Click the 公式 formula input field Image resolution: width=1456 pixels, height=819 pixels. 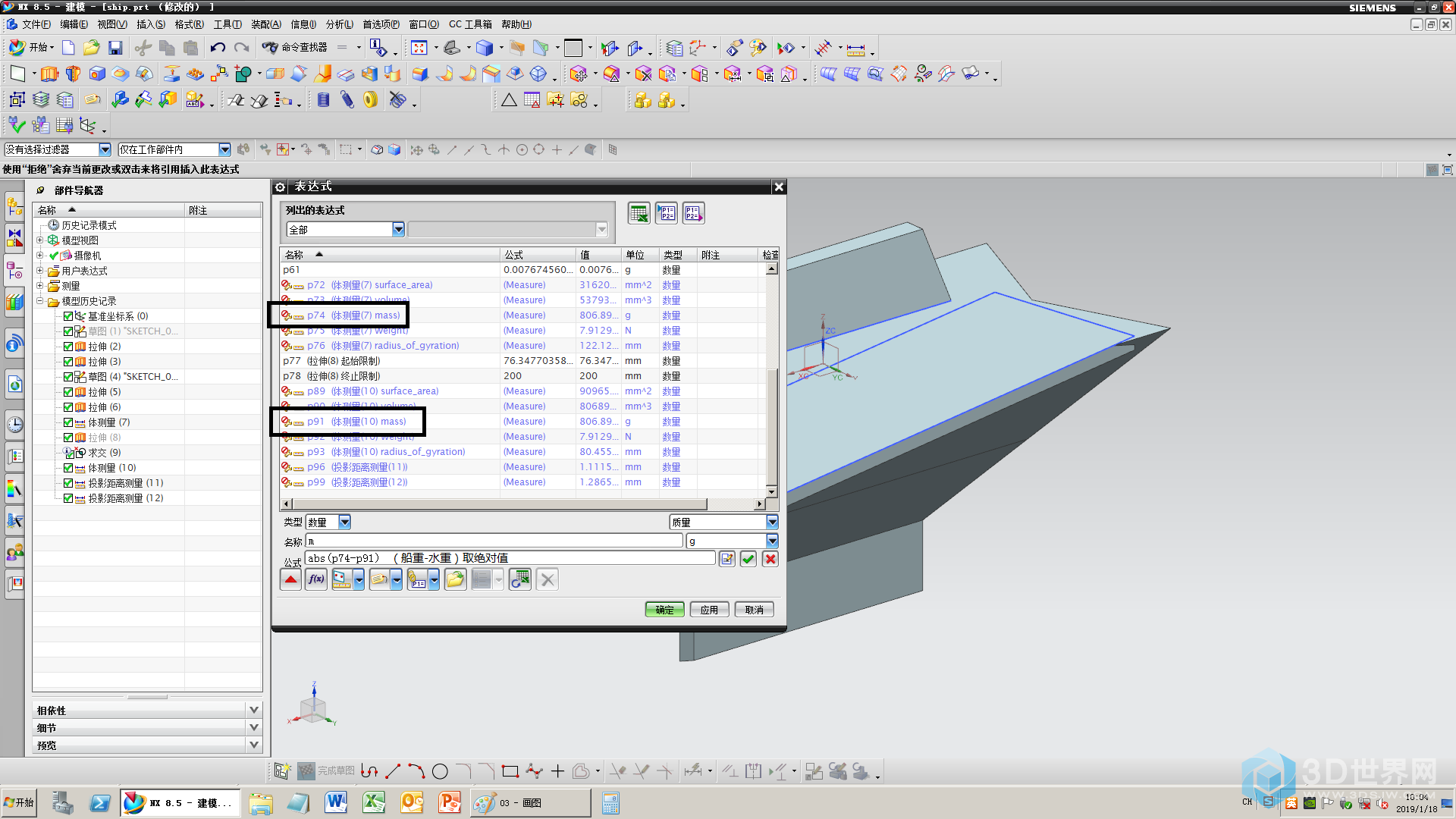(510, 558)
